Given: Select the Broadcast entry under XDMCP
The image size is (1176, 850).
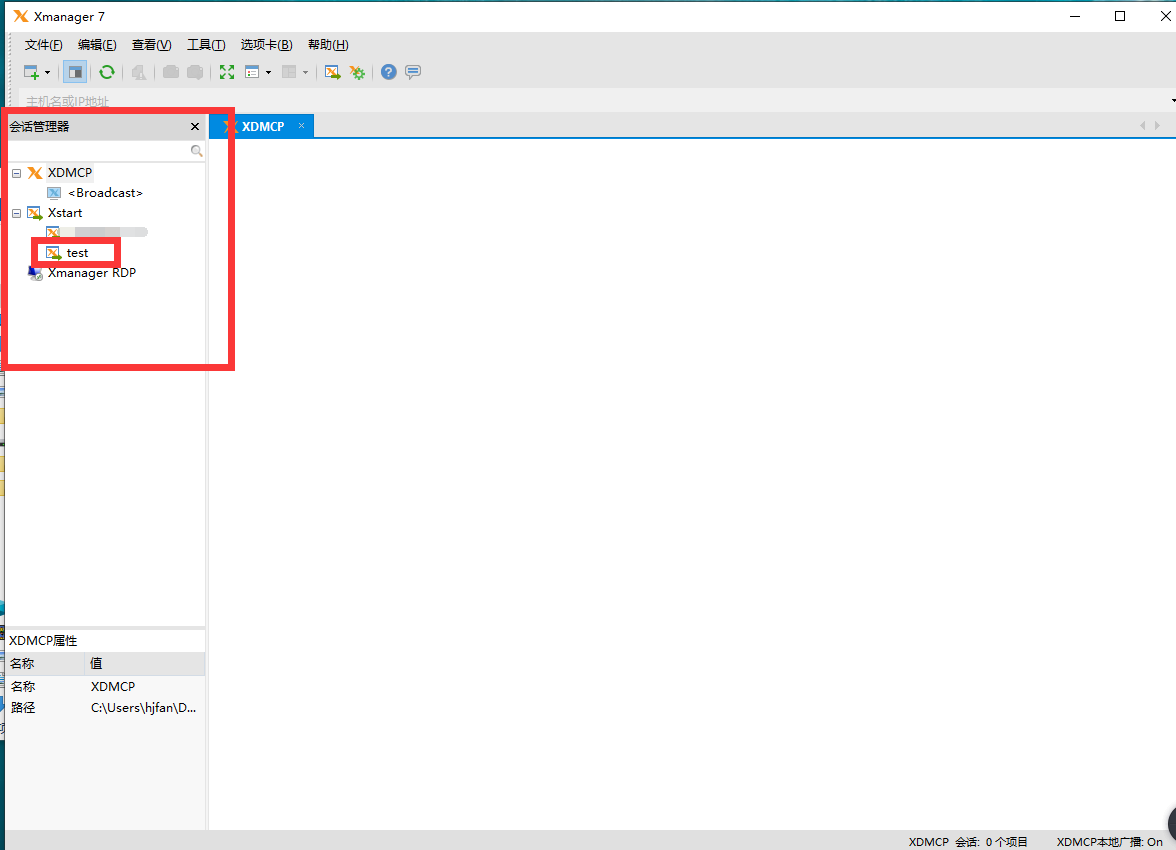Looking at the screenshot, I should [x=104, y=192].
